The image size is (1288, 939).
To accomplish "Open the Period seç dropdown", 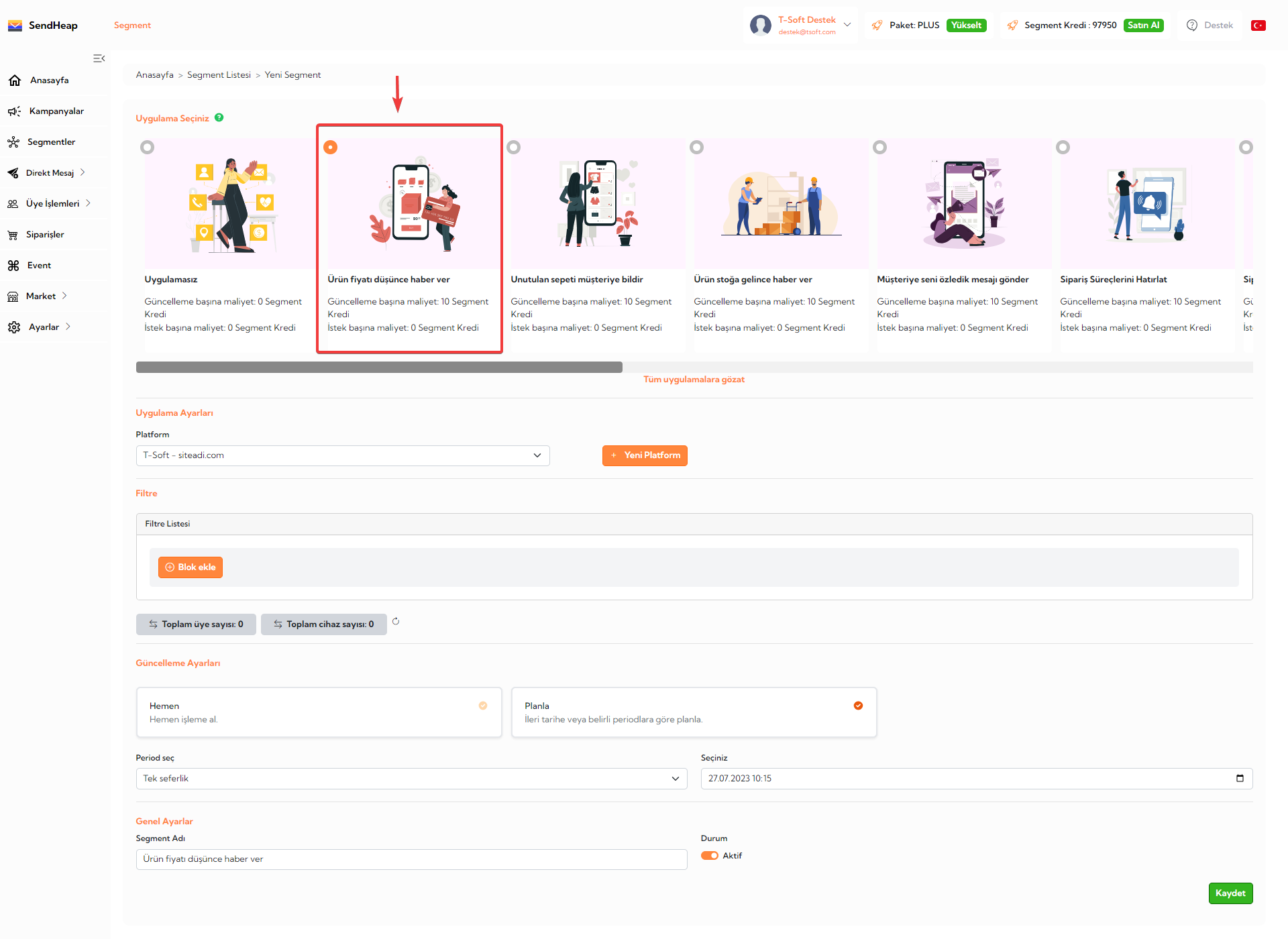I will pyautogui.click(x=411, y=779).
